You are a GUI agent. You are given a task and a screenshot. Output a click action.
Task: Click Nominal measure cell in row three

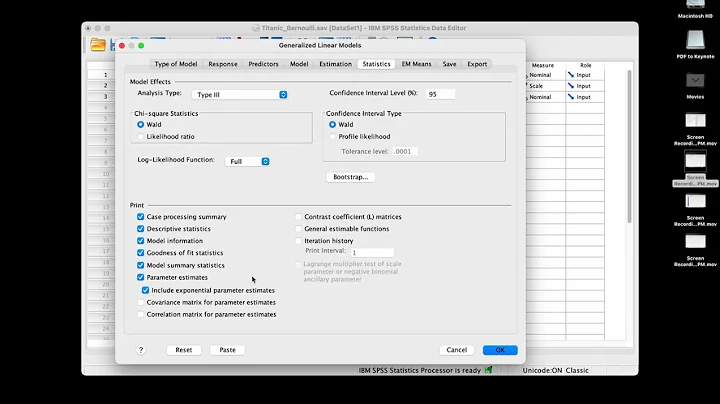tap(546, 97)
